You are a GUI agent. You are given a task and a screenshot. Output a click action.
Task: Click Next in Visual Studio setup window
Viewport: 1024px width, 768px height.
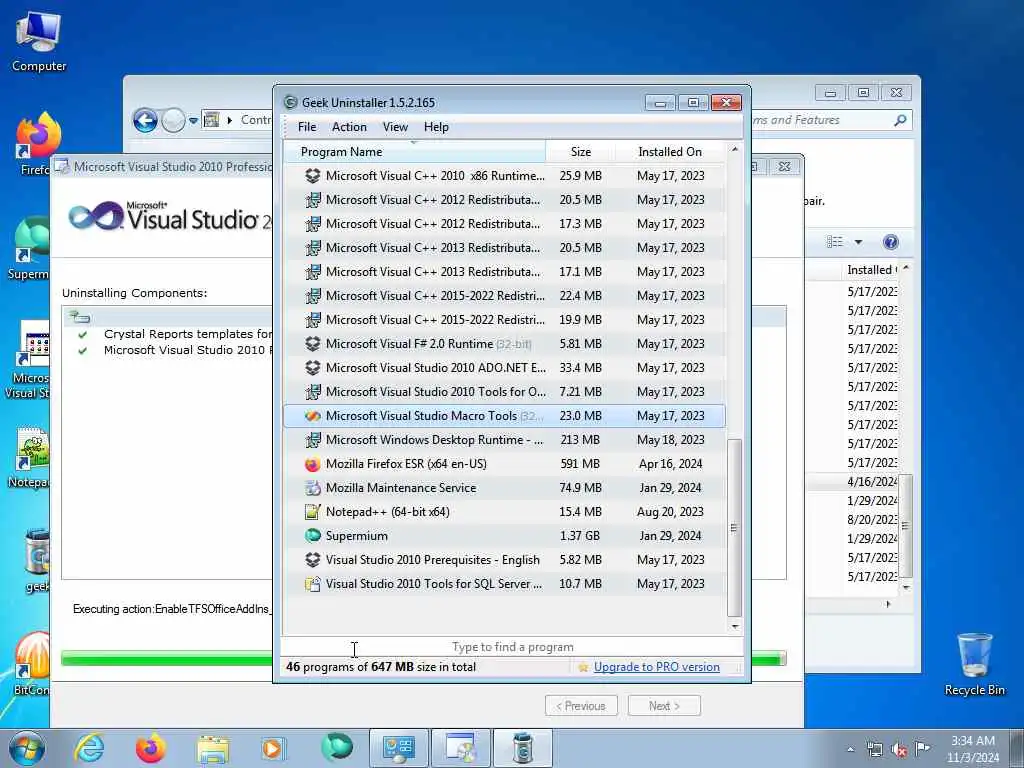[664, 705]
